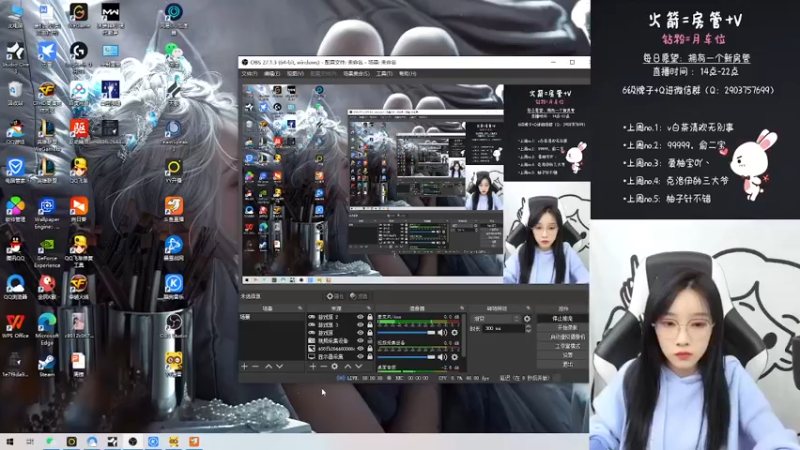The width and height of the screenshot is (800, 450).
Task: Add a new source with the plus icon
Action: (312, 366)
